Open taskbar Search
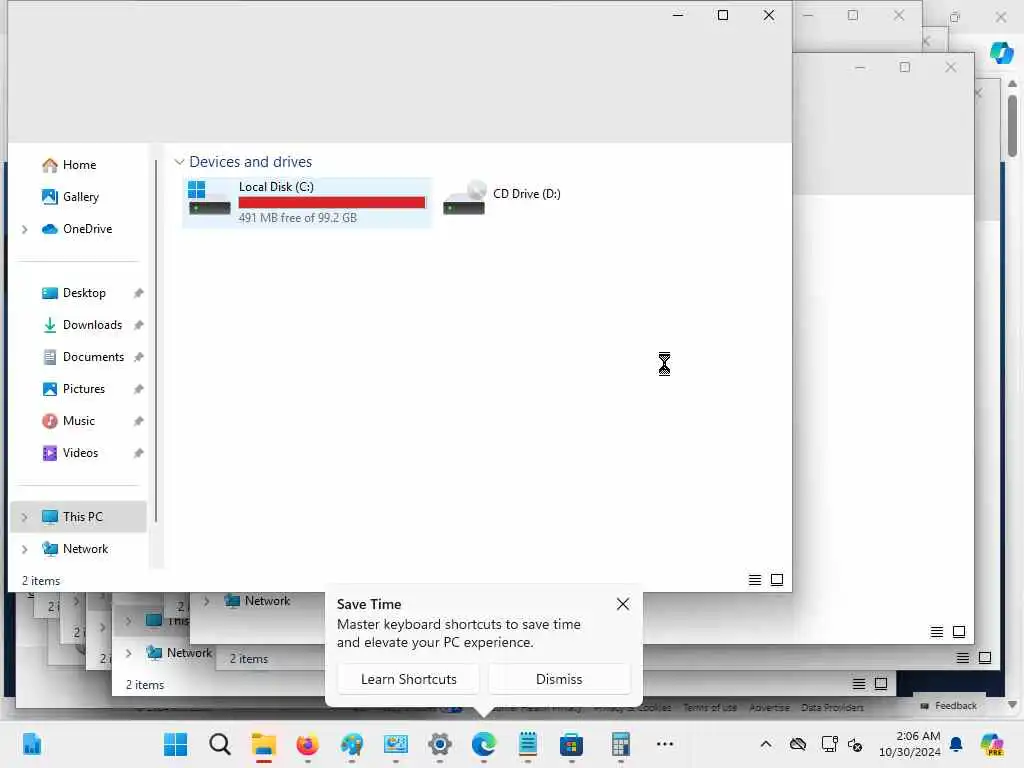The width and height of the screenshot is (1024, 768). click(x=219, y=744)
